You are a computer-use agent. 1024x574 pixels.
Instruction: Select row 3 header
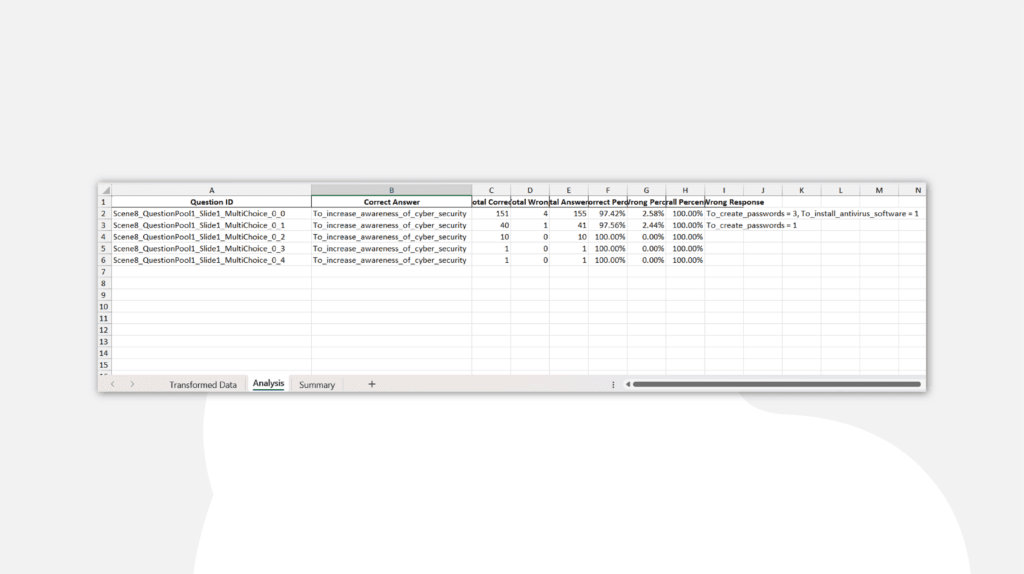(x=103, y=225)
